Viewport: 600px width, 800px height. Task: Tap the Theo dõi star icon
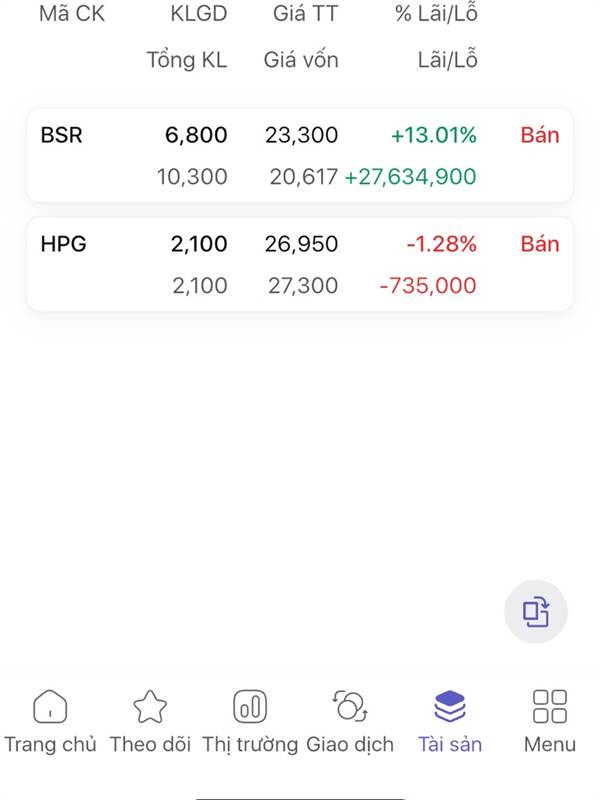[x=150, y=707]
